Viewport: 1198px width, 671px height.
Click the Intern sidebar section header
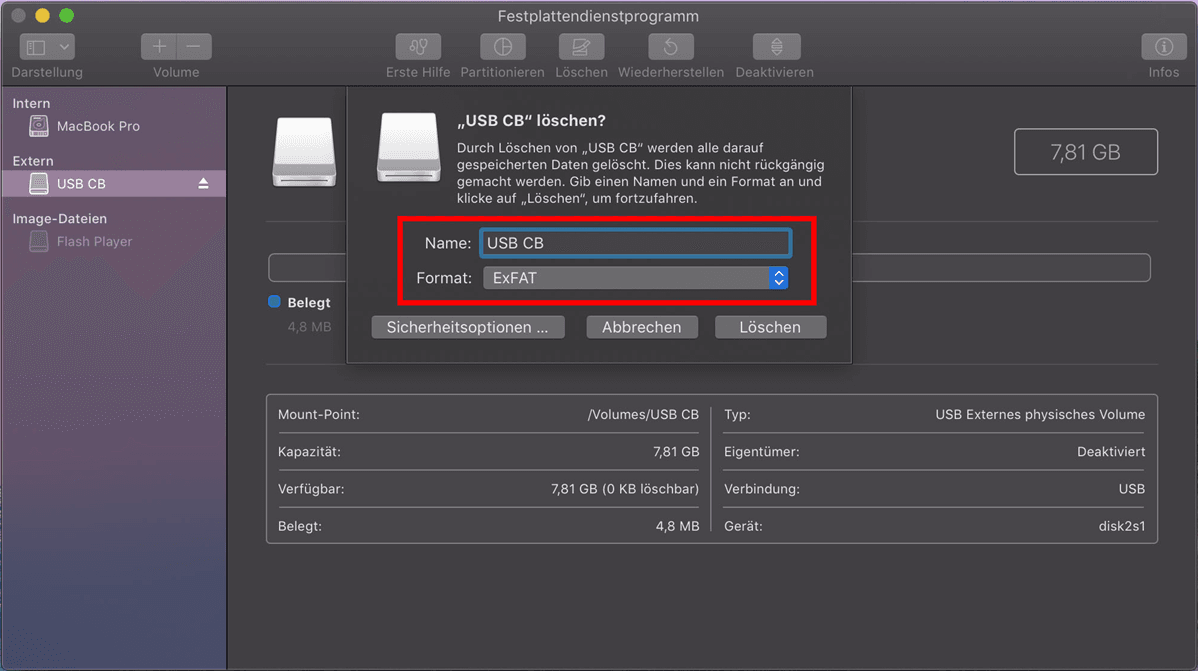pyautogui.click(x=31, y=103)
